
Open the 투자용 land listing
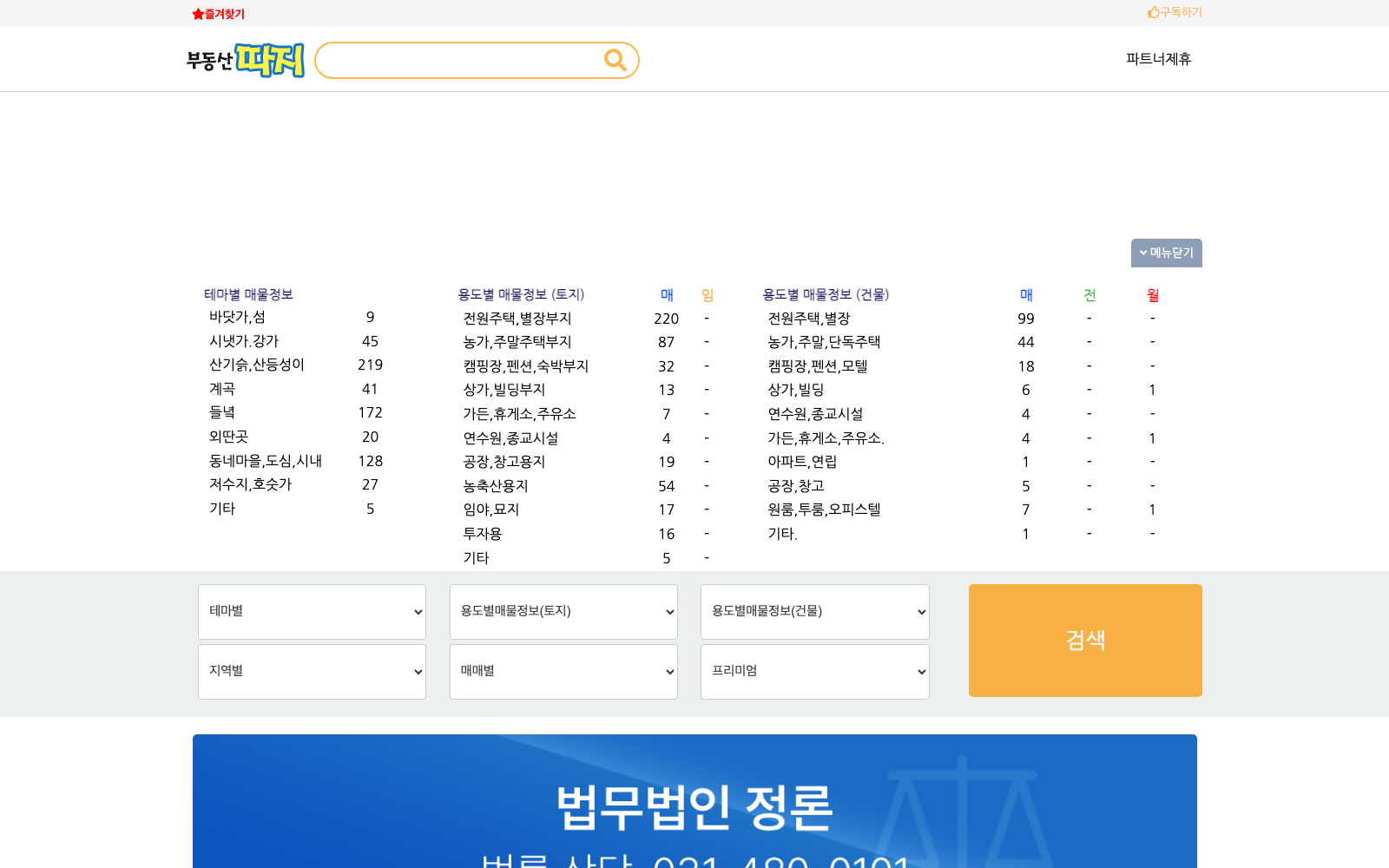482,534
